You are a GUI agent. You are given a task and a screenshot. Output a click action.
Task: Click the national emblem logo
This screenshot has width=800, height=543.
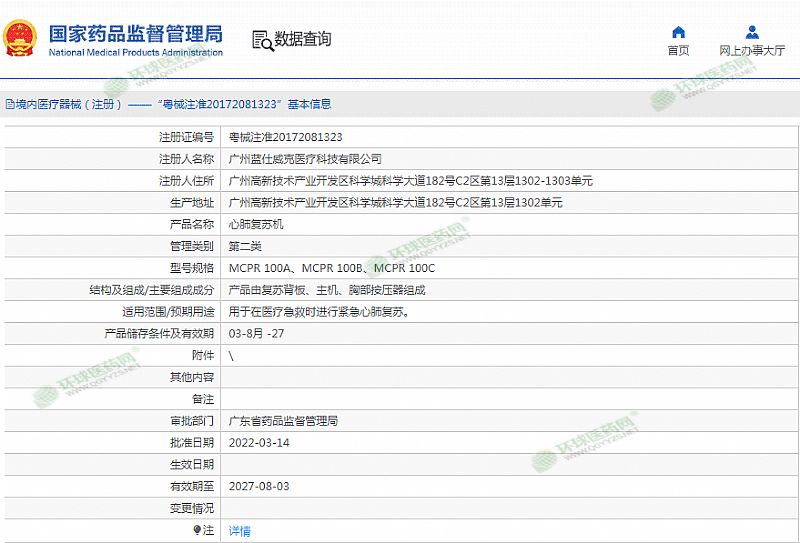click(x=20, y=39)
